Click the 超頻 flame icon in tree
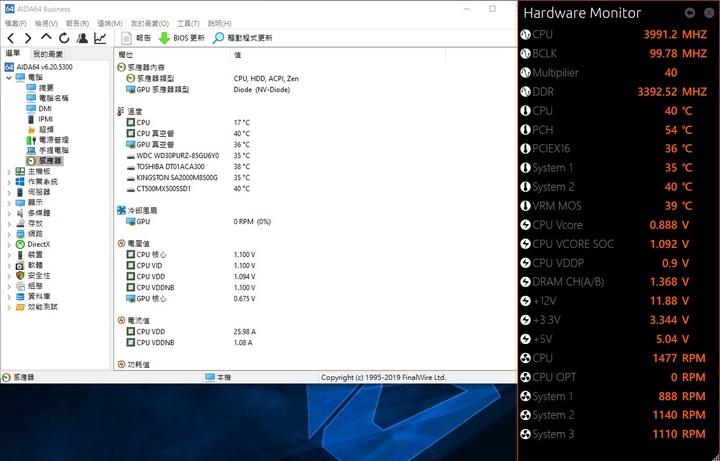 point(31,129)
